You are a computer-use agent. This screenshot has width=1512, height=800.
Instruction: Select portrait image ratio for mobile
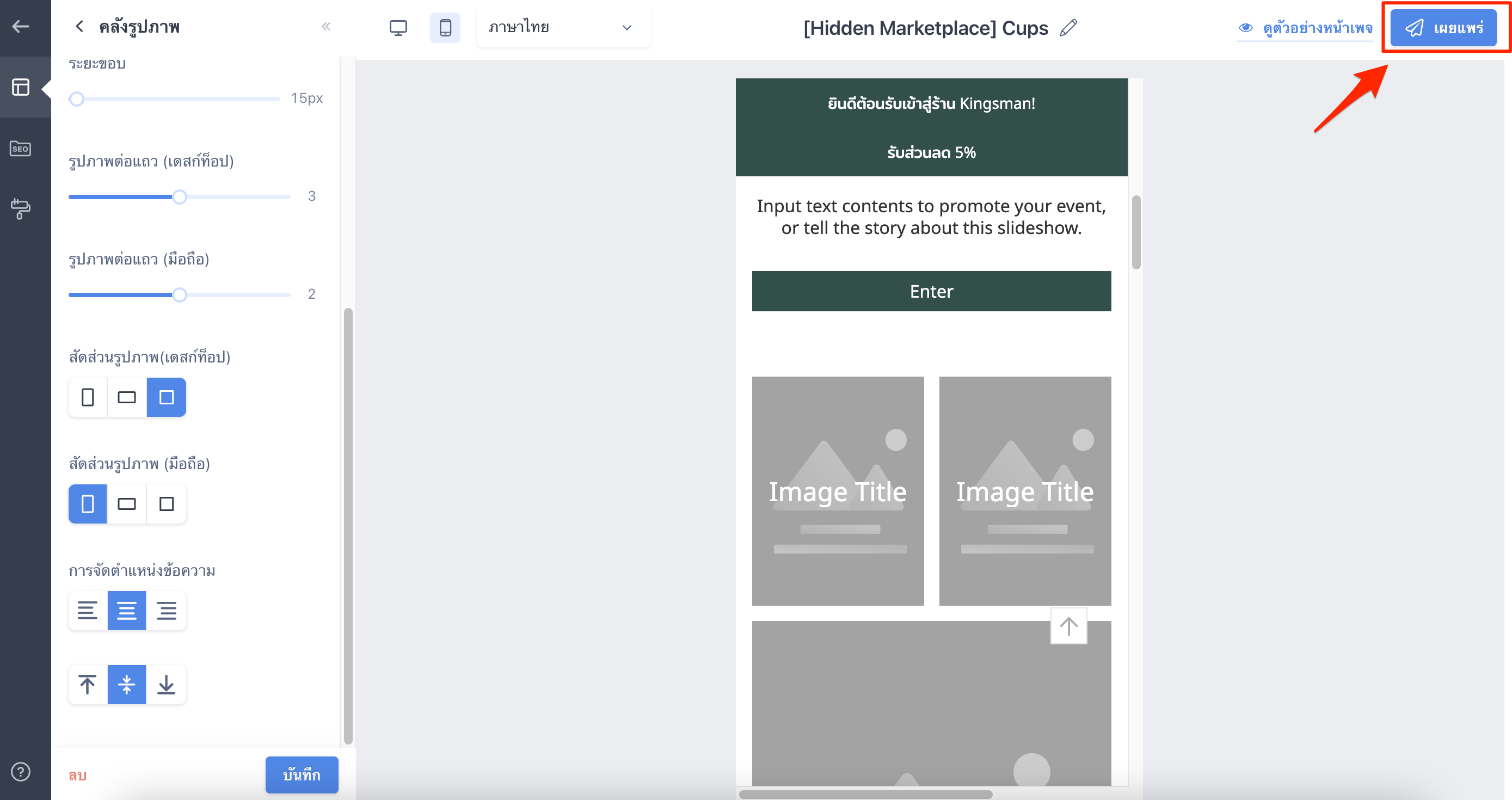tap(88, 503)
